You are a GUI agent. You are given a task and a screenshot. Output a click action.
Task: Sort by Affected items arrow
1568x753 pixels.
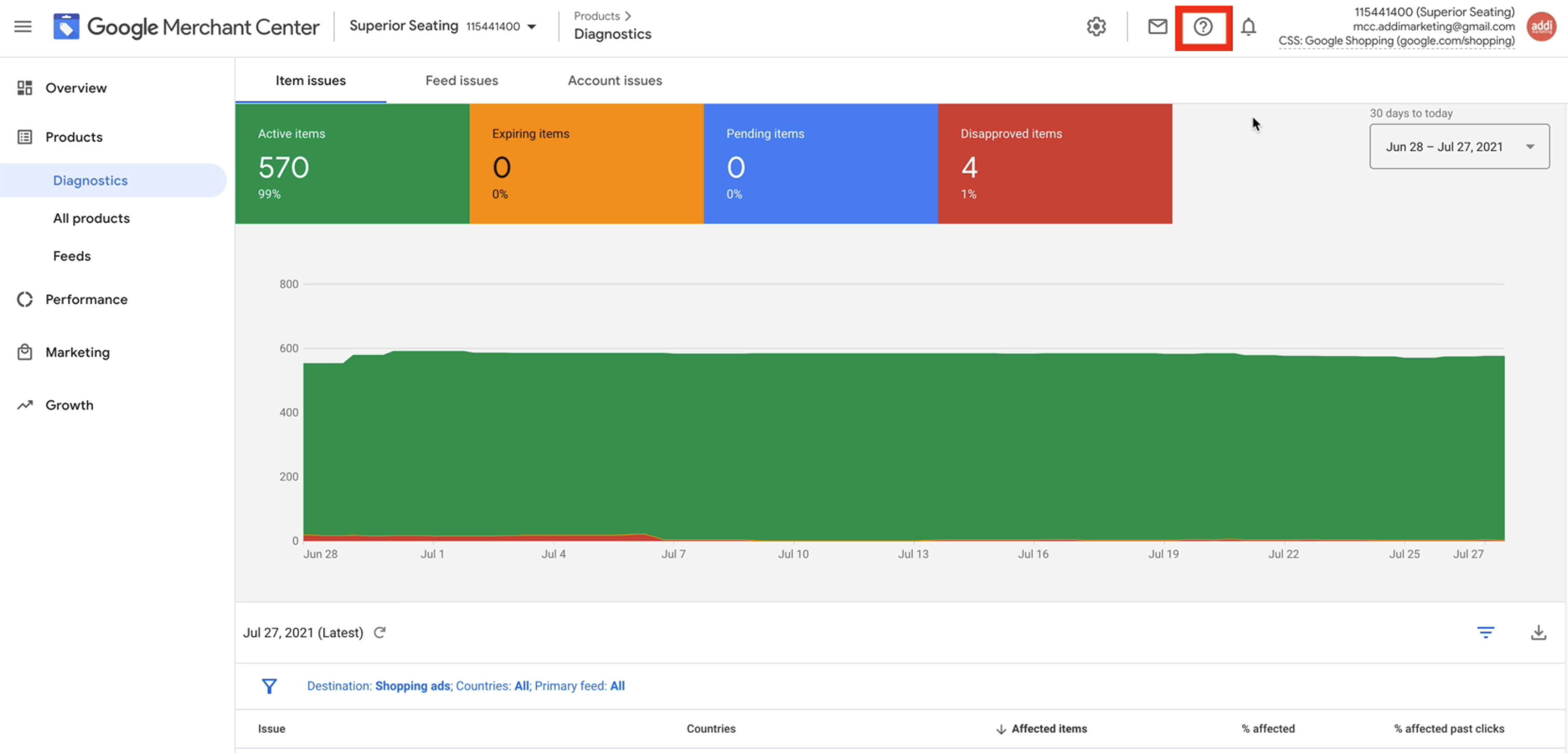point(1000,729)
